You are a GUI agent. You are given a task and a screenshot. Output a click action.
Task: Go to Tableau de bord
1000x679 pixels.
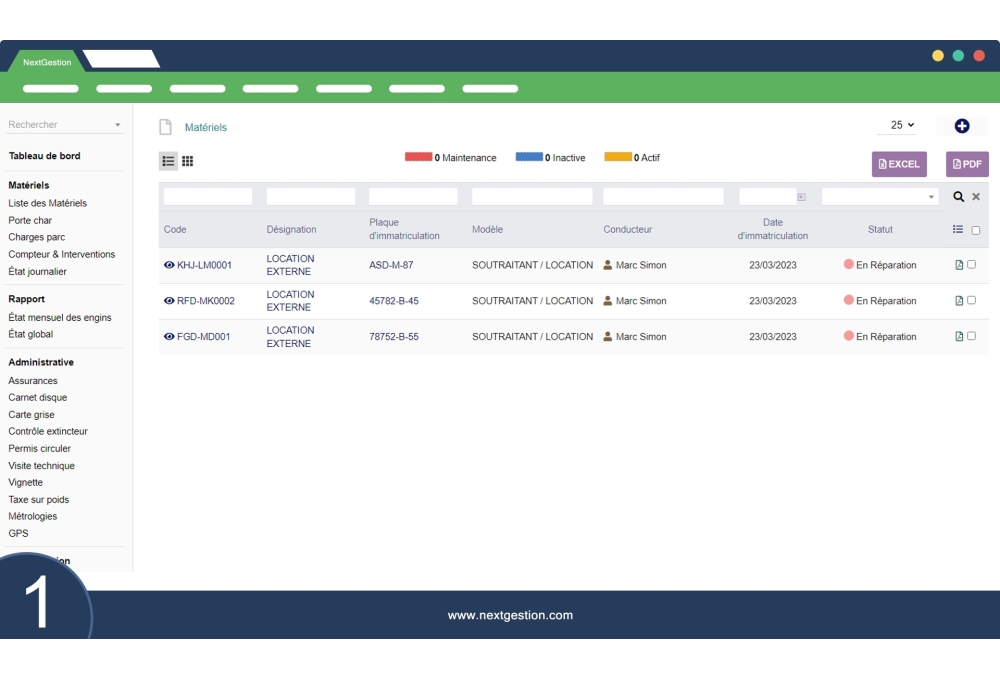[x=44, y=156]
